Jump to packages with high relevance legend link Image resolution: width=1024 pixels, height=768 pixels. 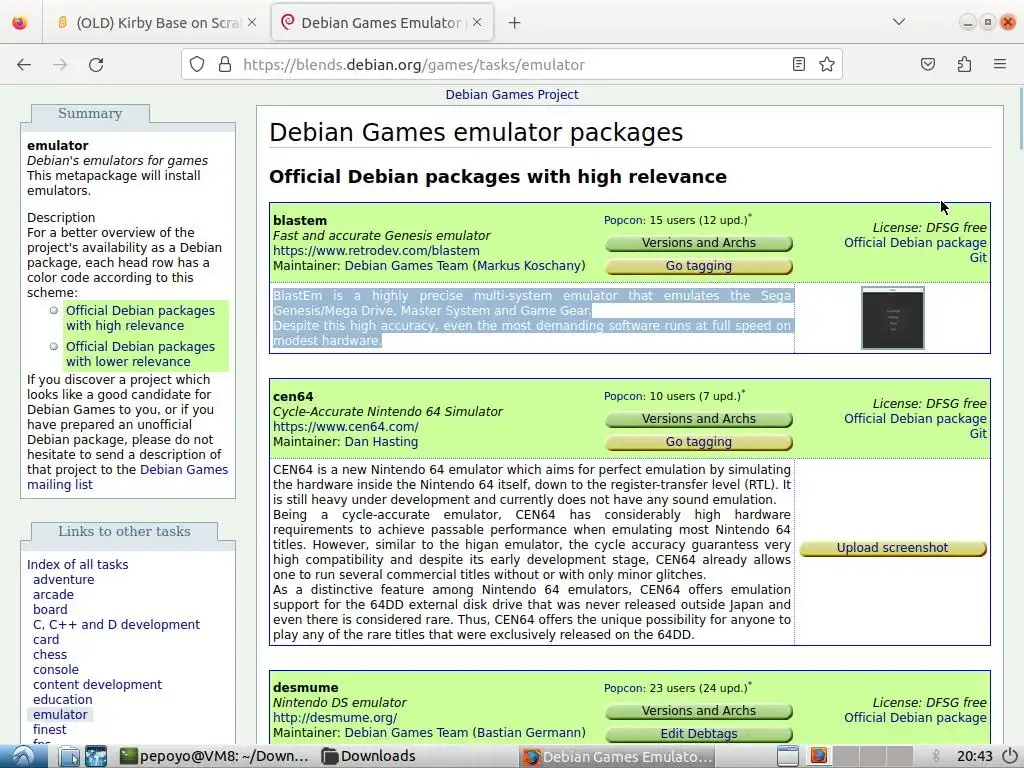tap(140, 318)
